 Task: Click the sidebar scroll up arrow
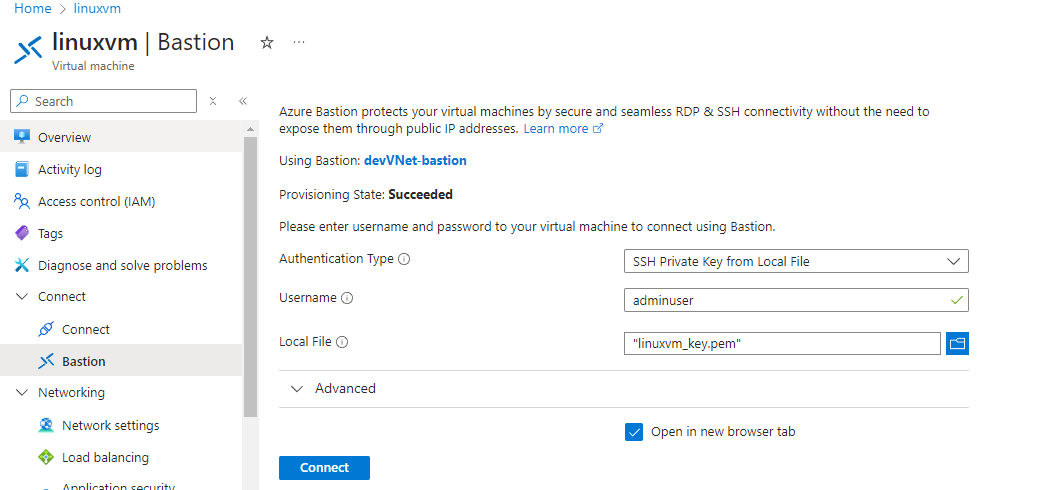click(250, 129)
